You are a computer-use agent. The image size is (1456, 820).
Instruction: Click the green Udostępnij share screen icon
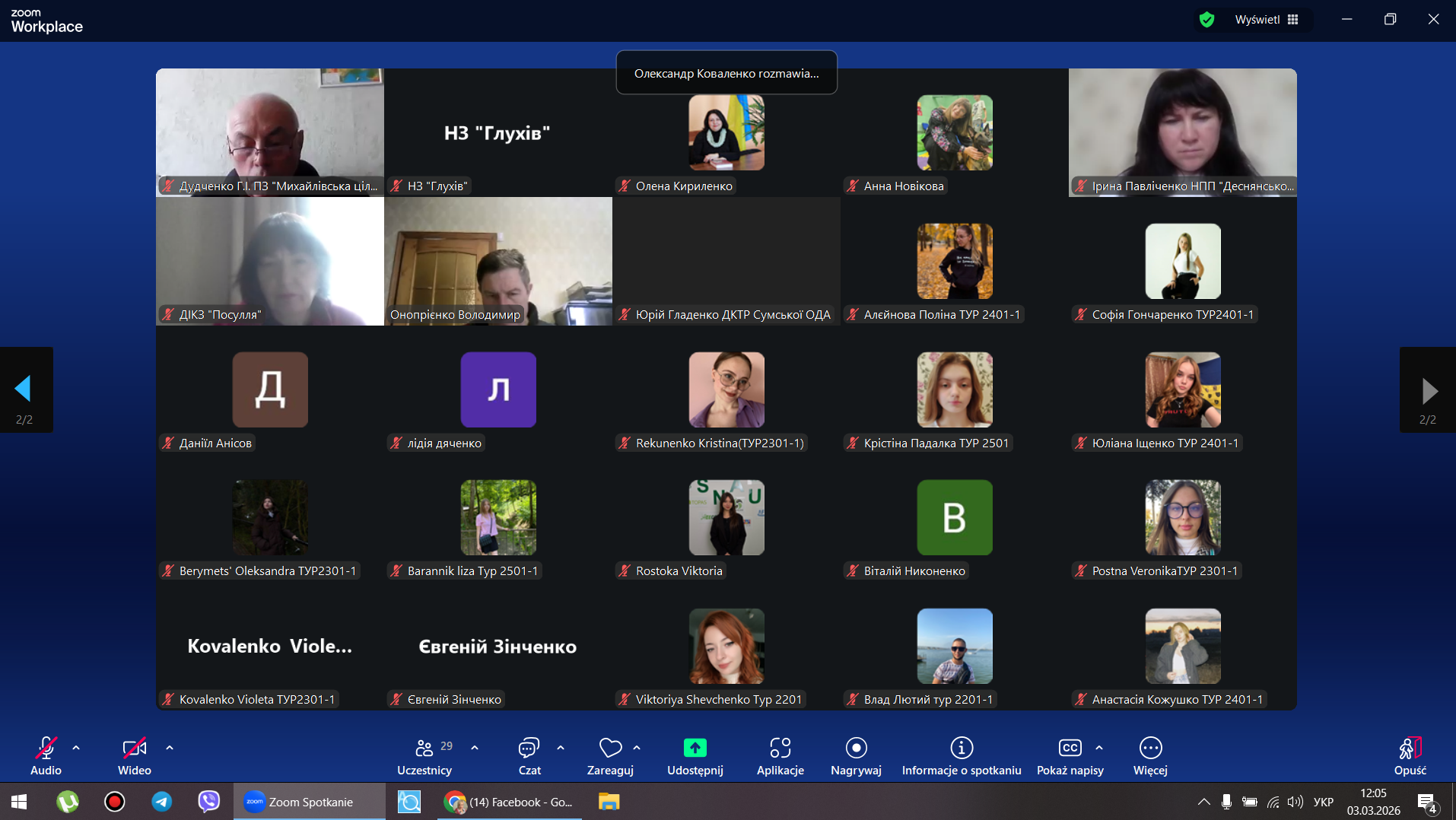(695, 748)
